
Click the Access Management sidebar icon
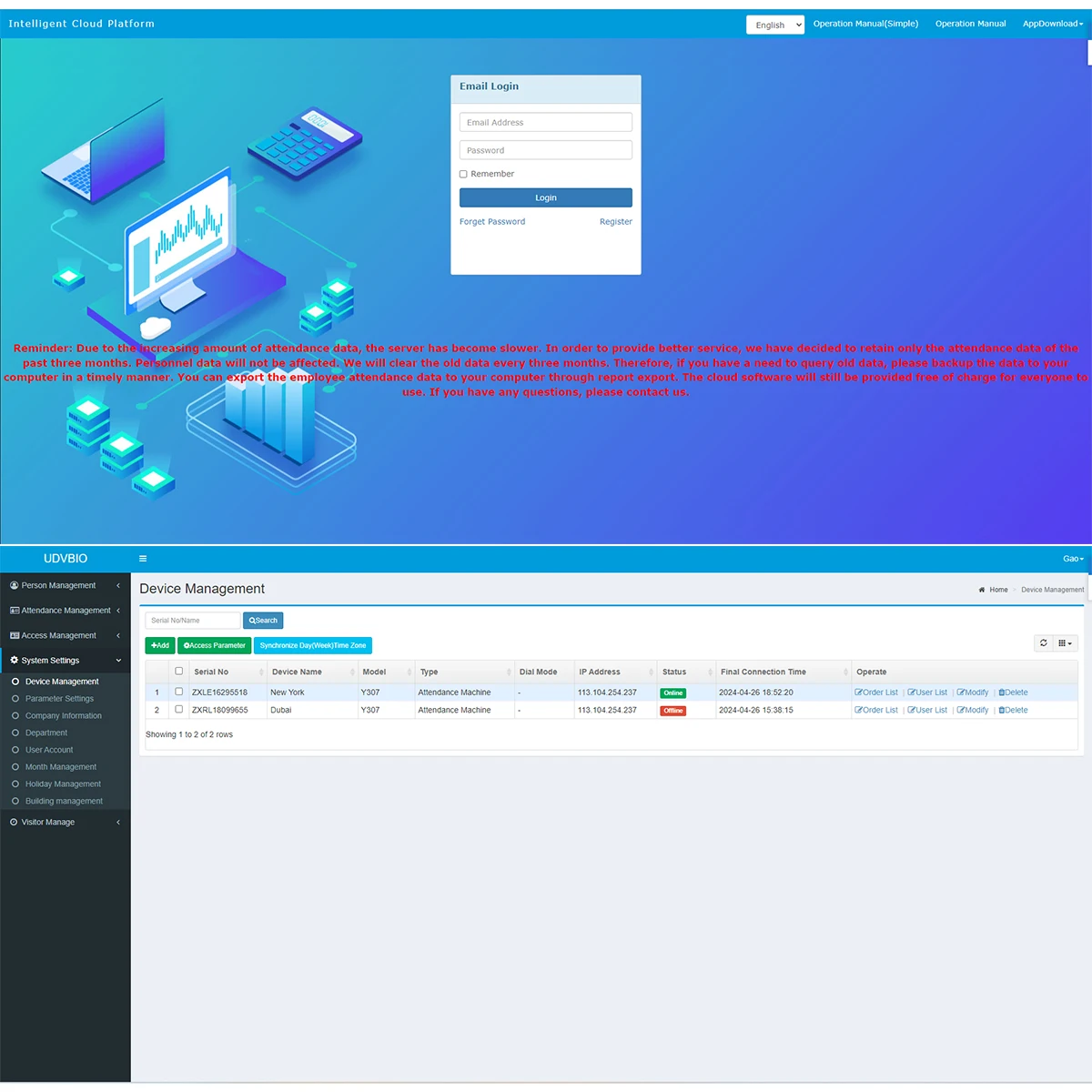click(15, 634)
